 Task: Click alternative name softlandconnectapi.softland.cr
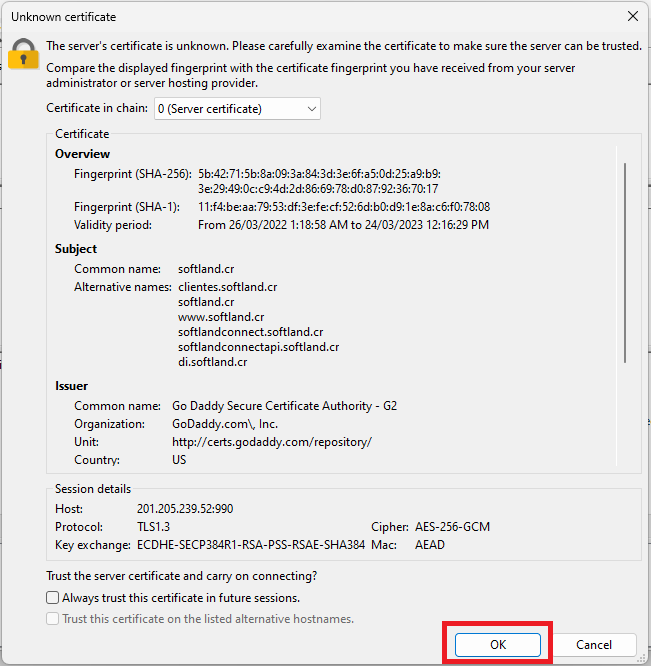click(x=259, y=347)
